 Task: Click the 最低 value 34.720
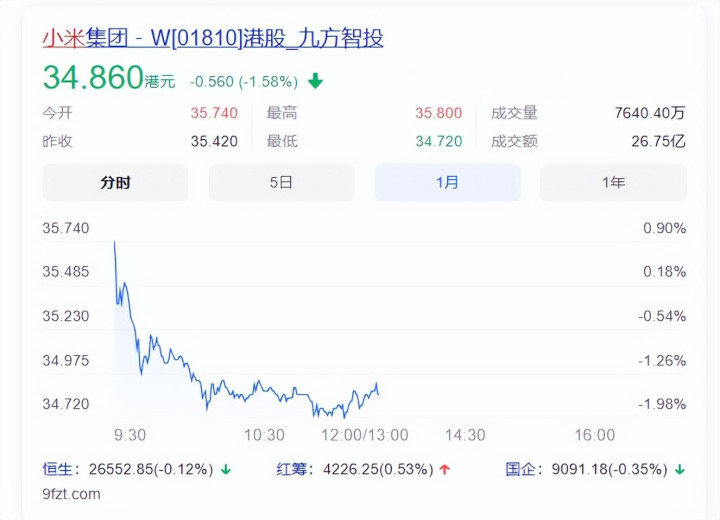point(439,141)
